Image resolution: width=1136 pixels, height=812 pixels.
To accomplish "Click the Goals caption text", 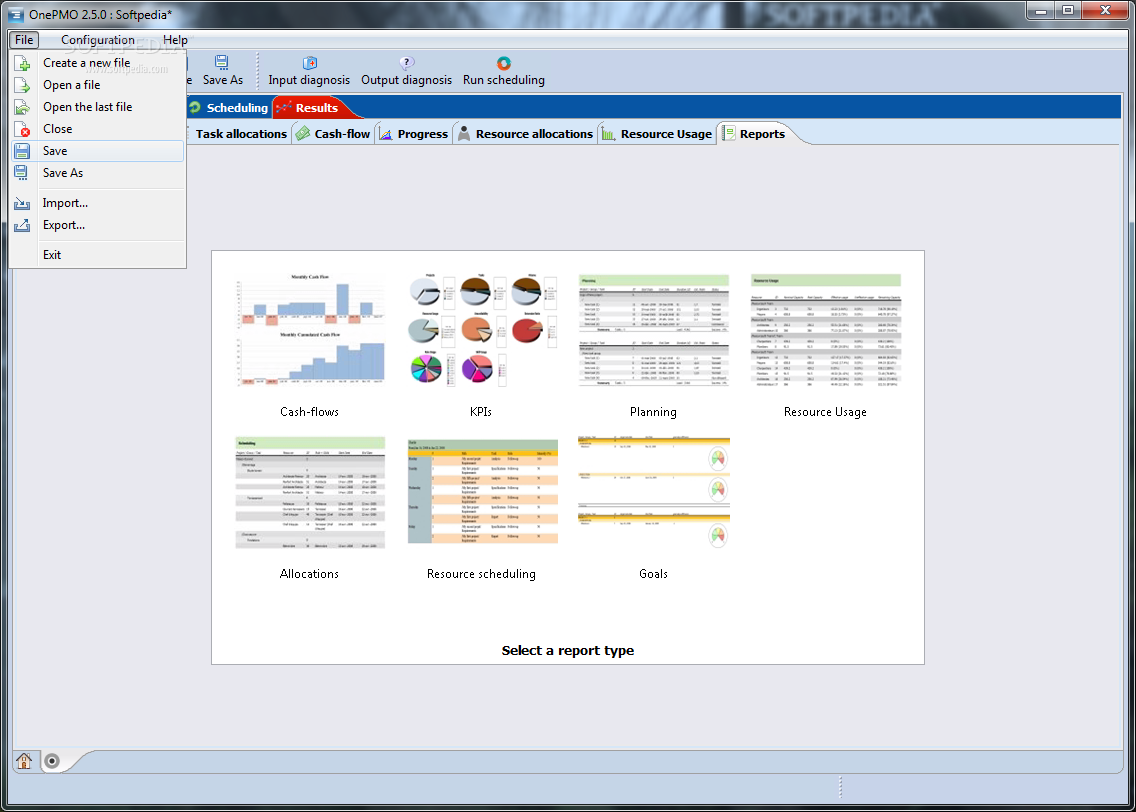I will click(653, 574).
